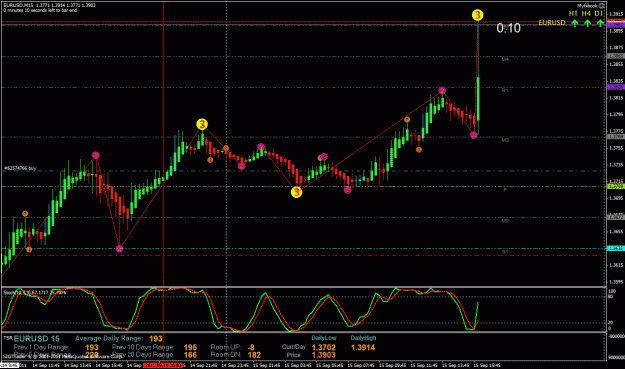The image size is (625, 369).
Task: Click the green H1 trend arrow
Action: (574, 23)
